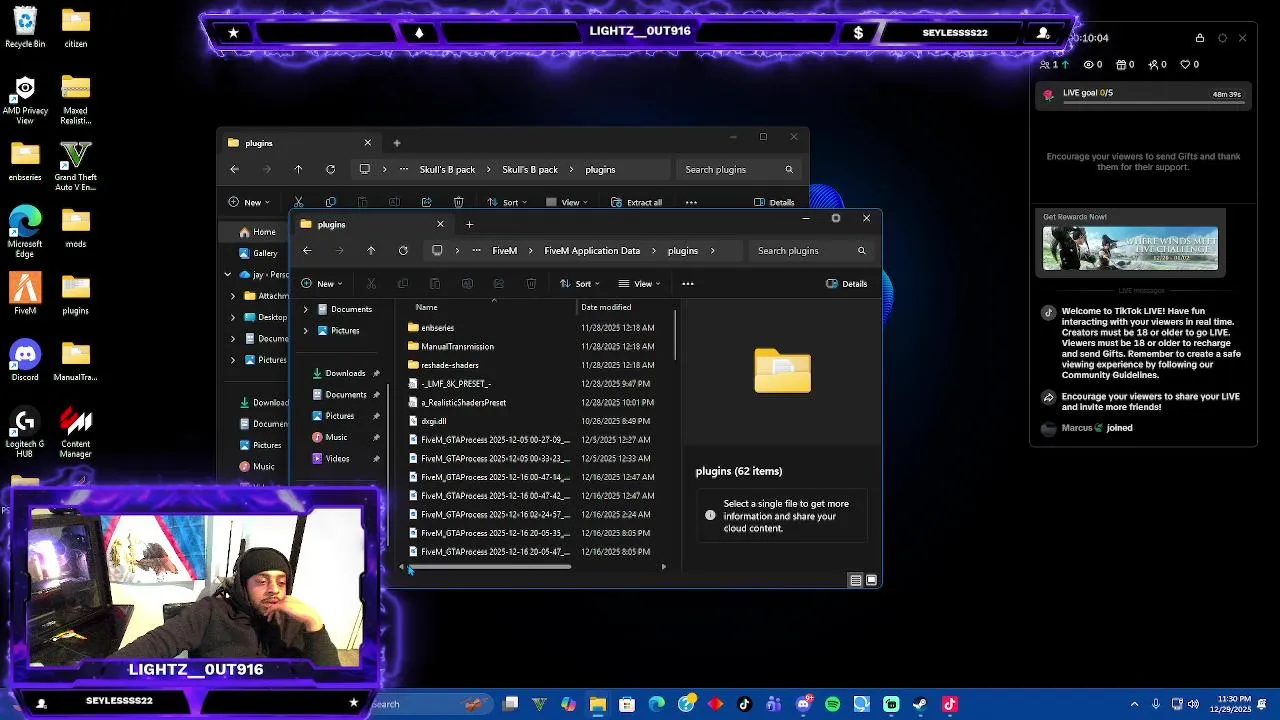The image size is (1280, 720).
Task: Switch to details list view icon in status bar
Action: [x=855, y=580]
